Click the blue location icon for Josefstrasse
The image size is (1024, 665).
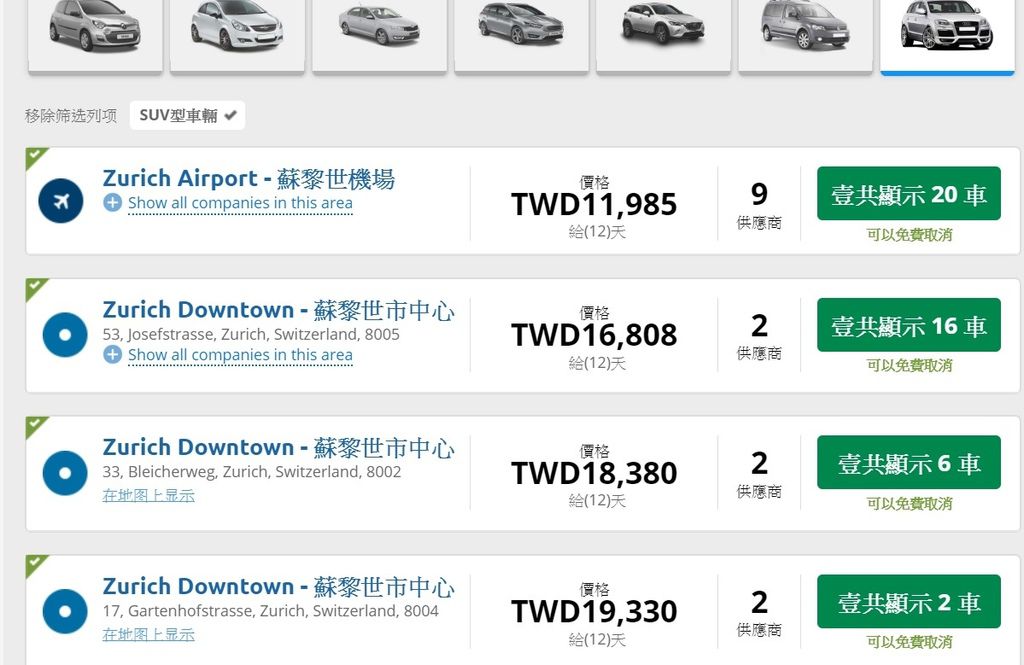point(65,334)
